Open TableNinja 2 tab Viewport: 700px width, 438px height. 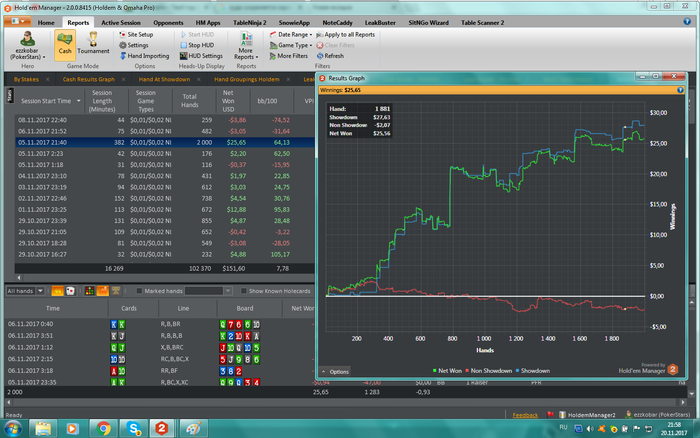pyautogui.click(x=250, y=22)
